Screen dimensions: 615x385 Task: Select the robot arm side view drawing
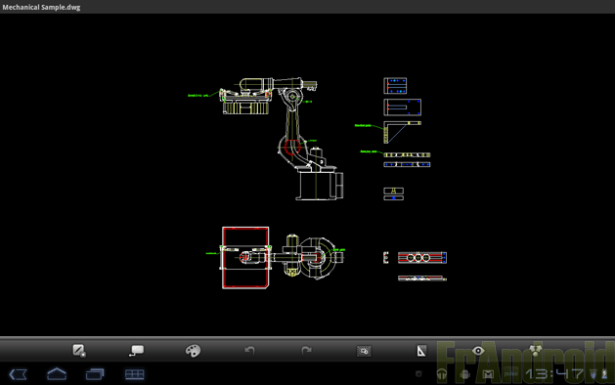(281, 139)
